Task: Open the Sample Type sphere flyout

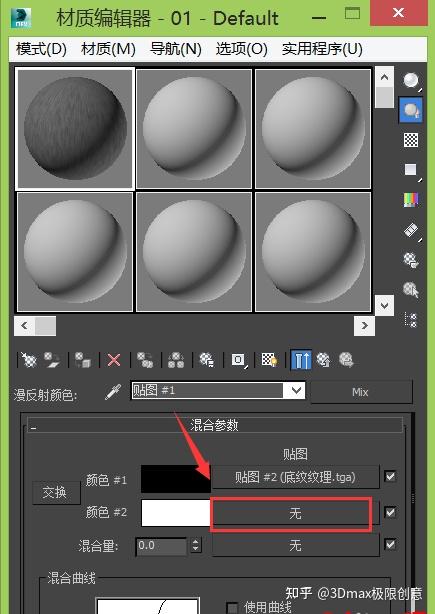Action: (411, 81)
